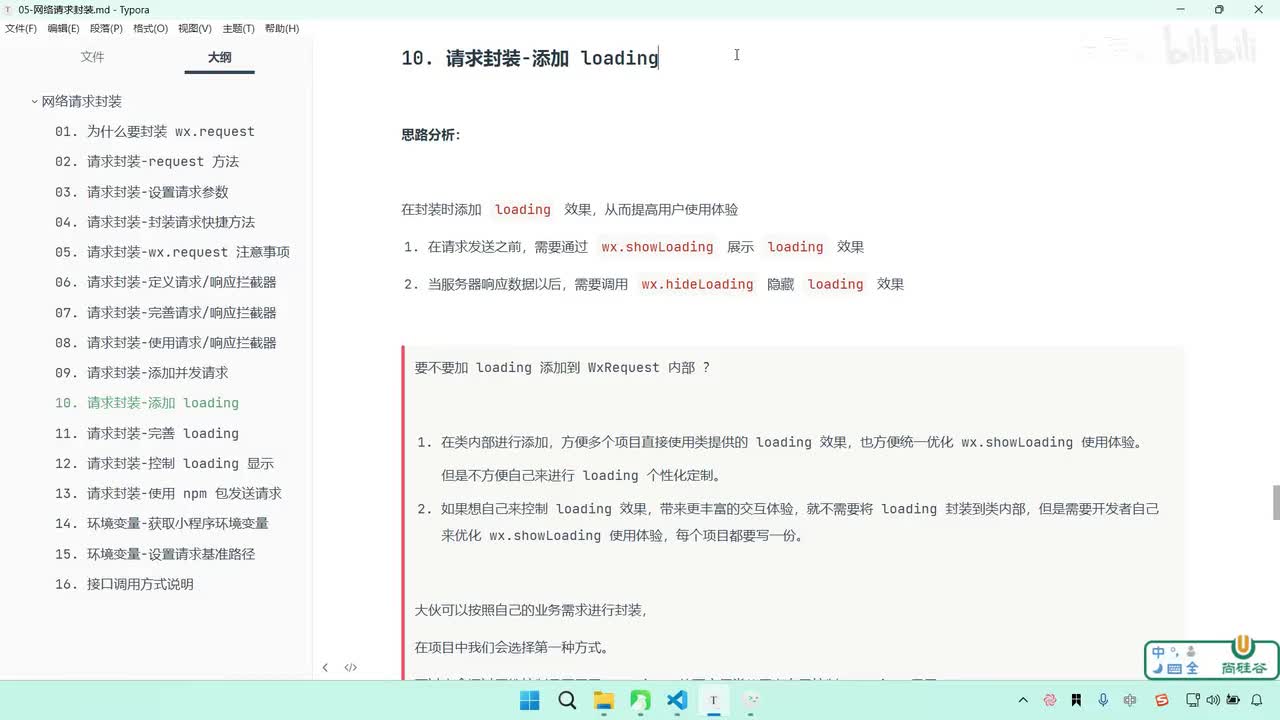
Task: Click the 中 input mode tray icon
Action: click(1130, 700)
